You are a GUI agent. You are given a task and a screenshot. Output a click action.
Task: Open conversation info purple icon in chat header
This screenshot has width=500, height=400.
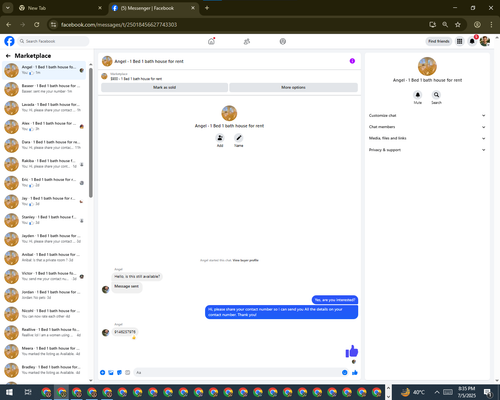[x=352, y=61]
